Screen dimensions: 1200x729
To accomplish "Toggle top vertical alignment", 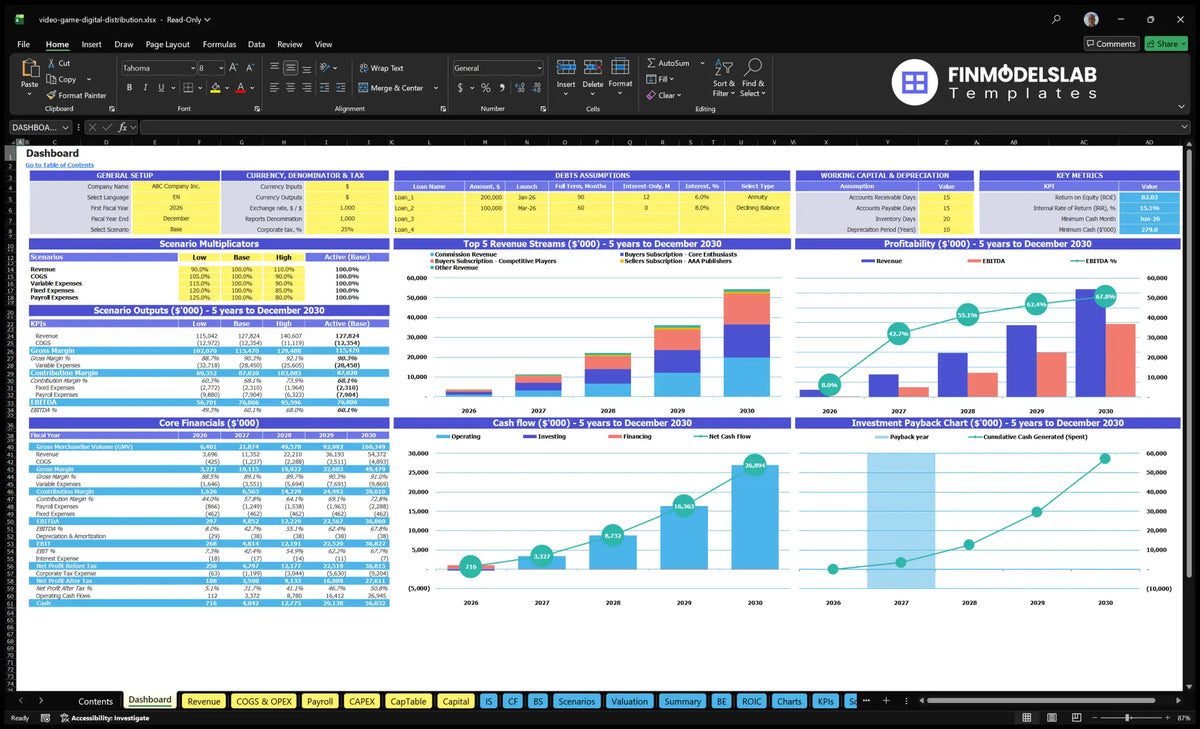I will [x=273, y=68].
